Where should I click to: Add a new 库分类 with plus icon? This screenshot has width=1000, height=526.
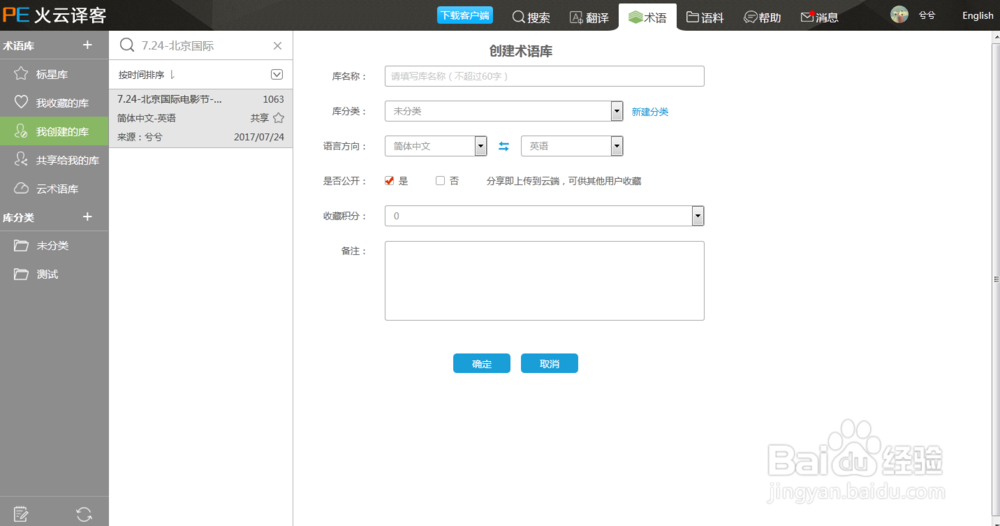[x=87, y=217]
